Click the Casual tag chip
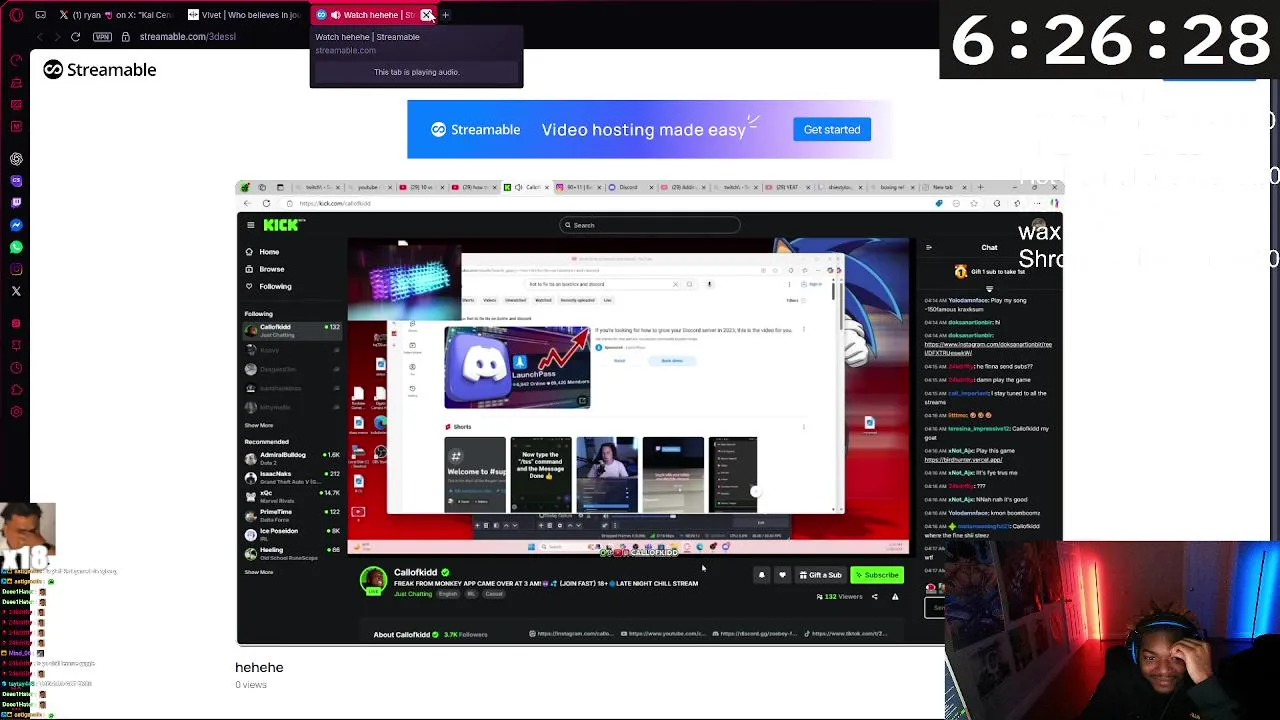The image size is (1280, 720). coord(494,594)
